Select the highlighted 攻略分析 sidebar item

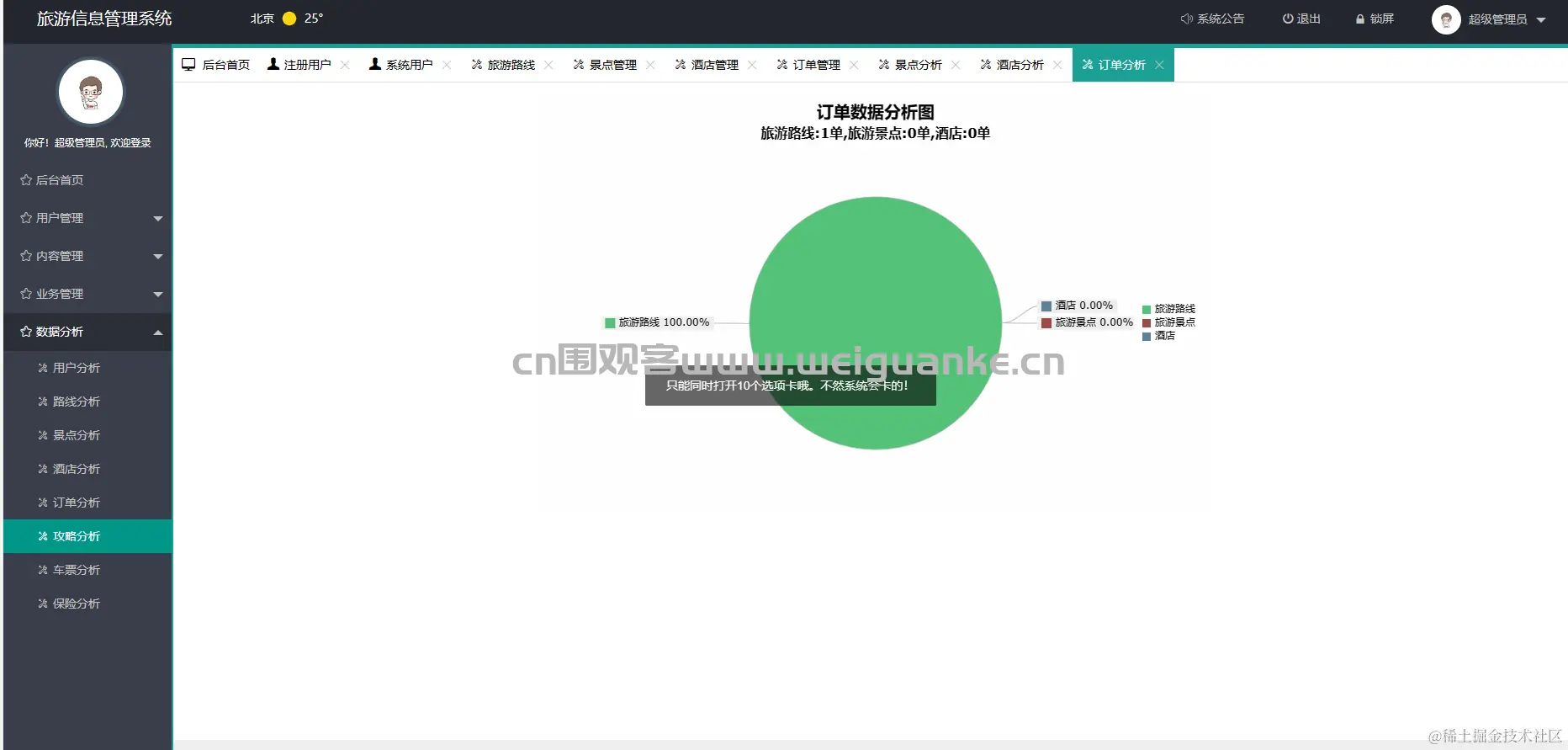(87, 536)
